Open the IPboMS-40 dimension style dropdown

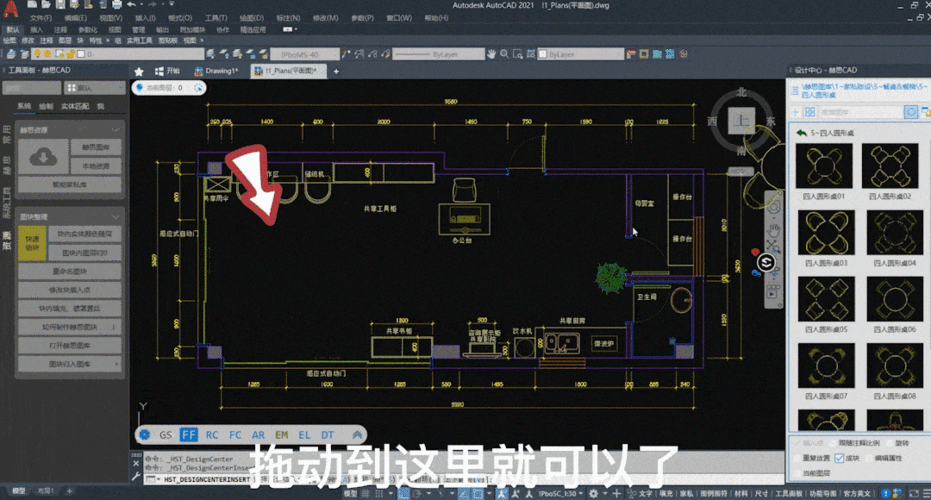pos(305,54)
